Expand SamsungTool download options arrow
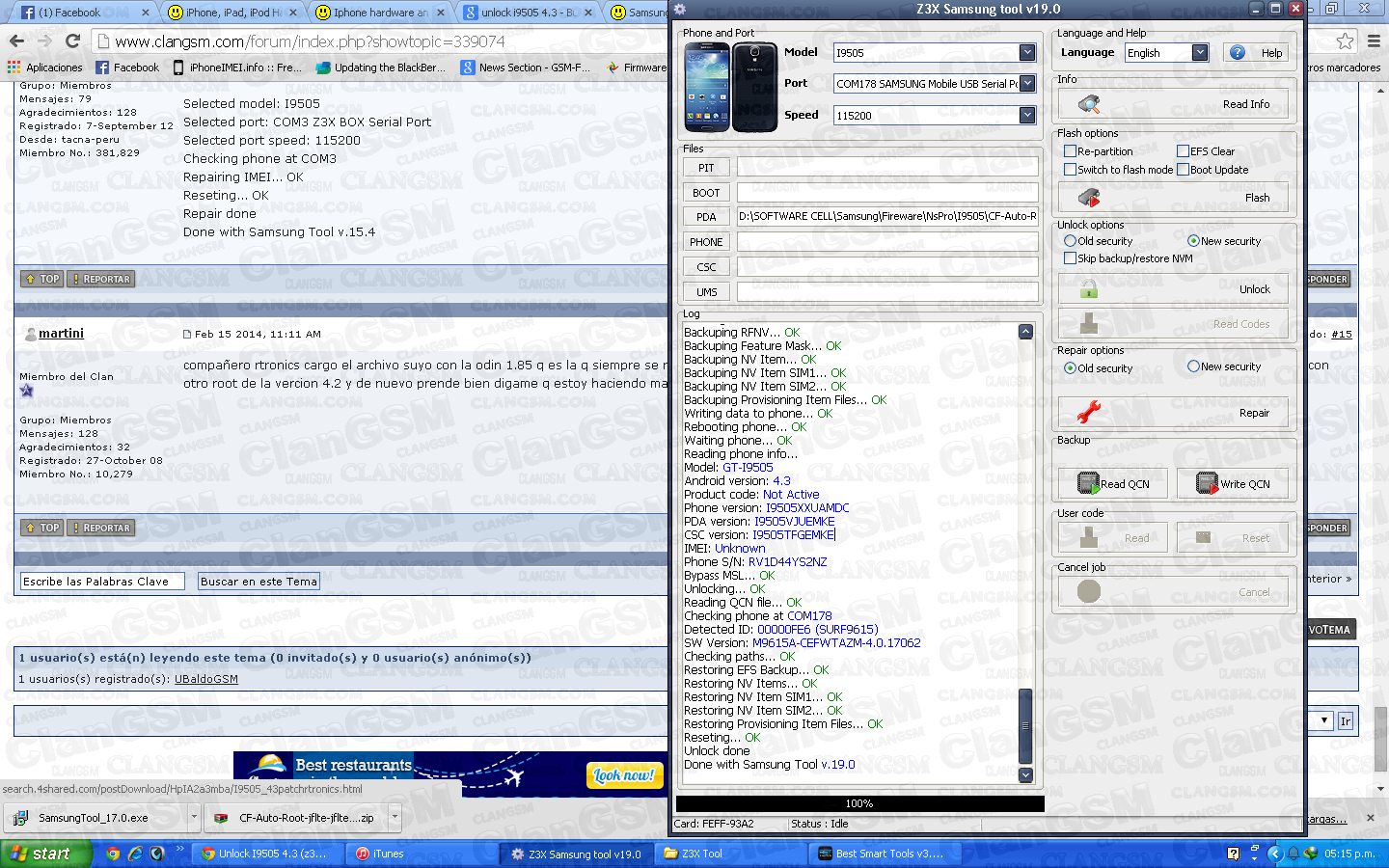The height and width of the screenshot is (868, 1389). [194, 818]
